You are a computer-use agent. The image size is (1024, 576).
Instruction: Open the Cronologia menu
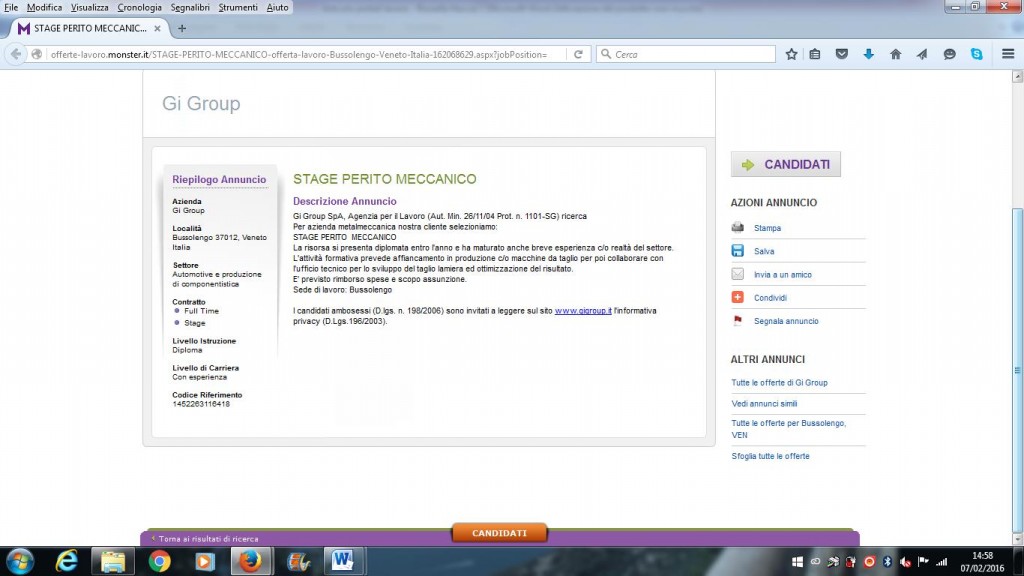coord(139,7)
